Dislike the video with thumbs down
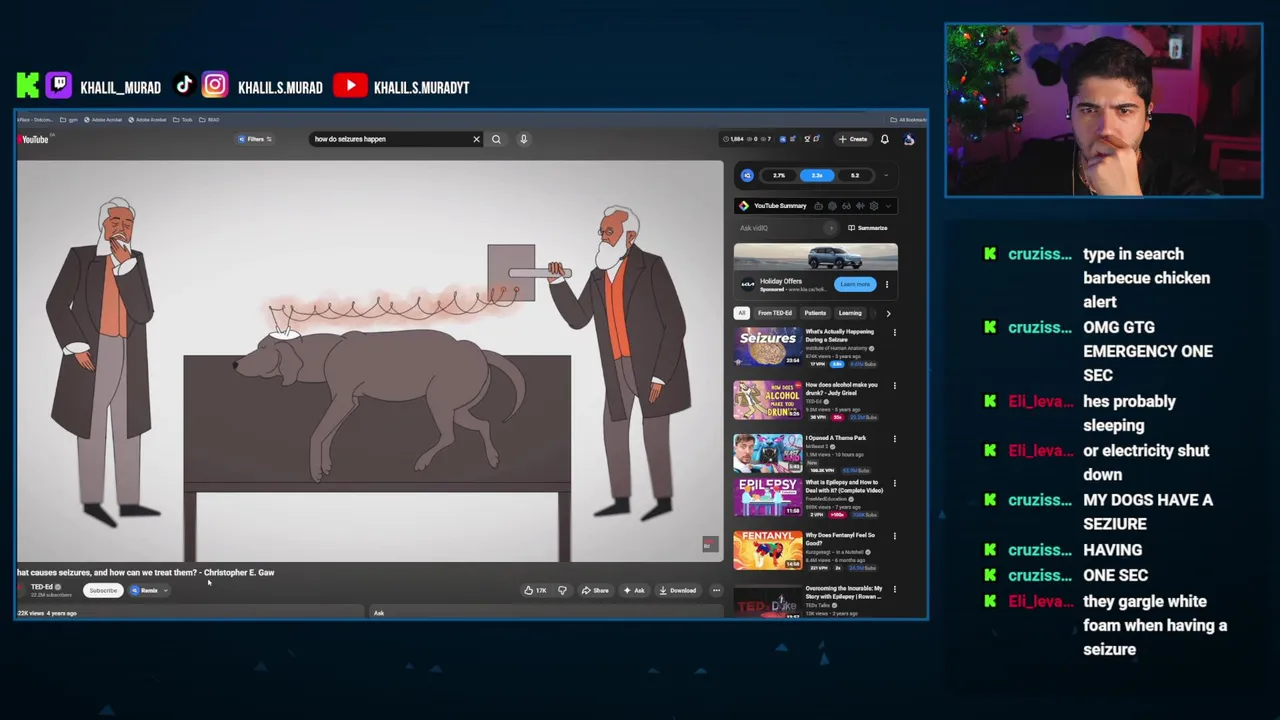1280x720 pixels. (x=562, y=590)
